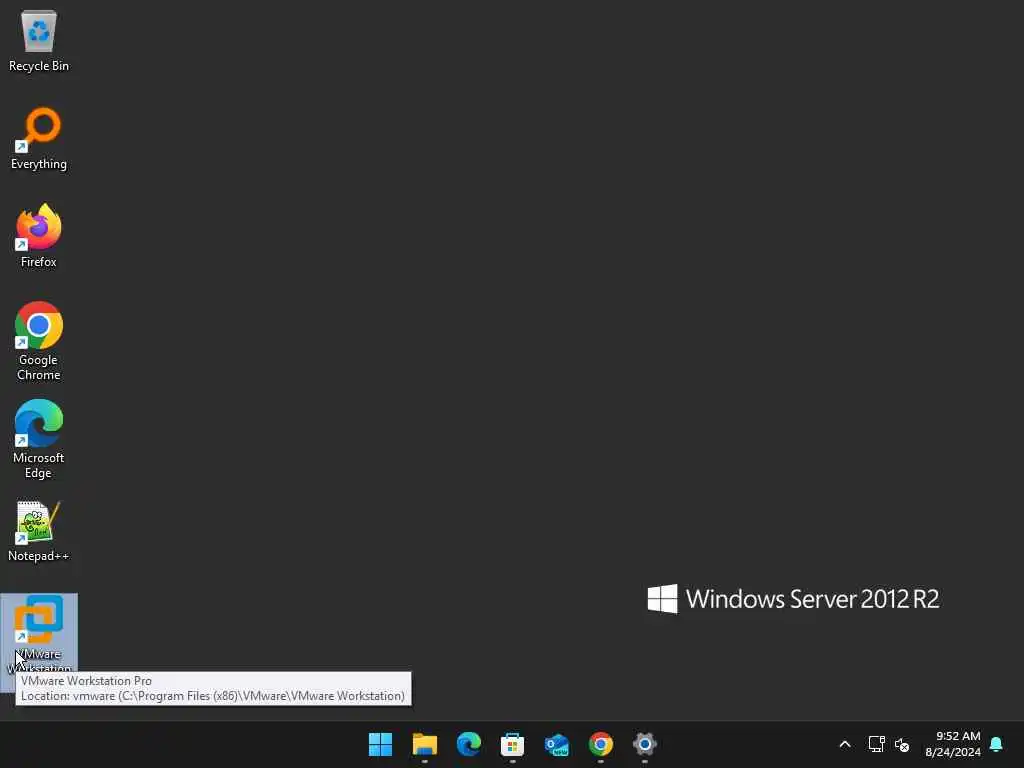Switch to Chrome in the taskbar
1024x768 pixels.
click(x=601, y=744)
